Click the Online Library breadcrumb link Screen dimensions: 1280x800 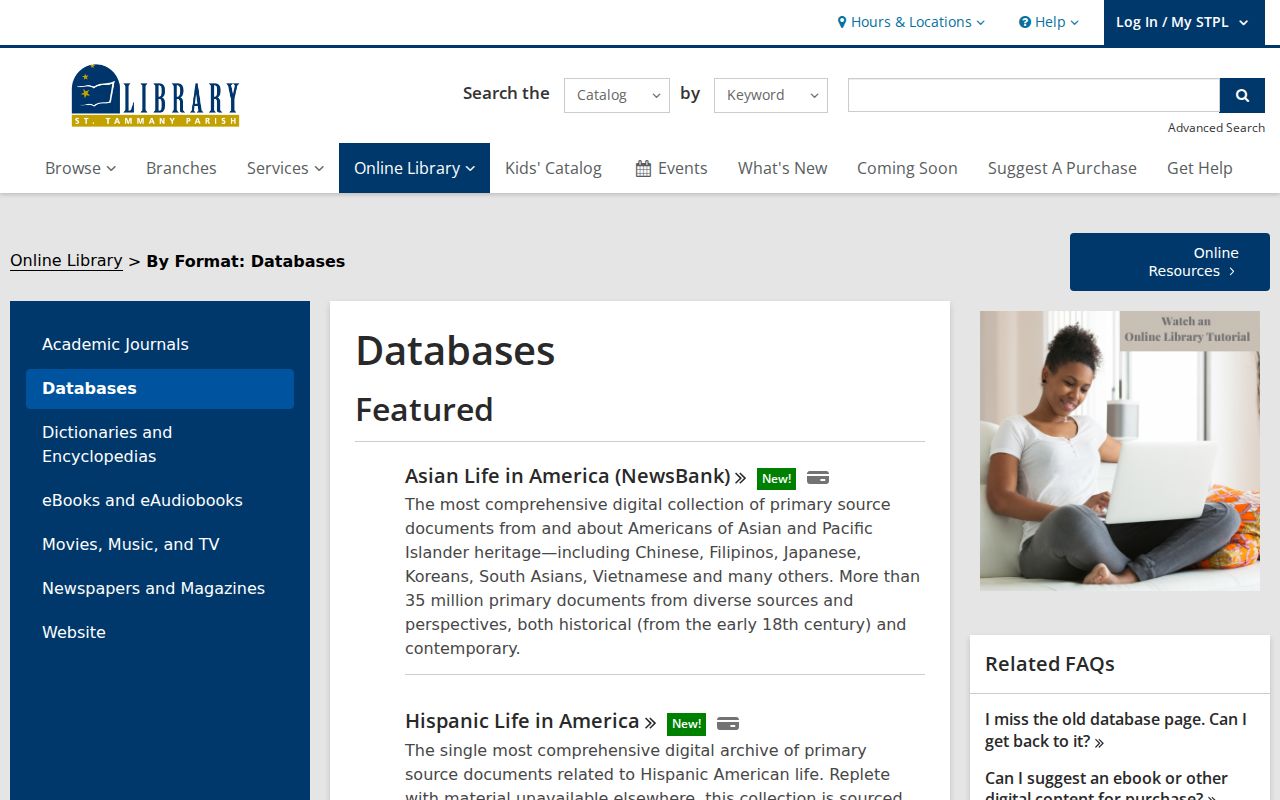tap(66, 261)
